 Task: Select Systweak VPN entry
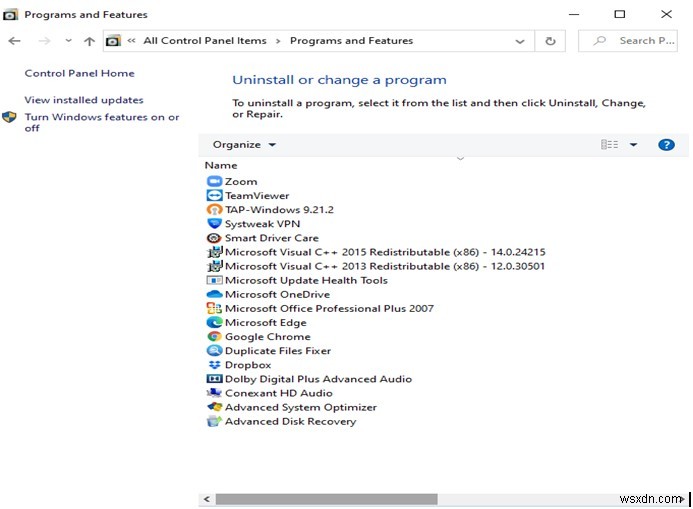(x=263, y=224)
